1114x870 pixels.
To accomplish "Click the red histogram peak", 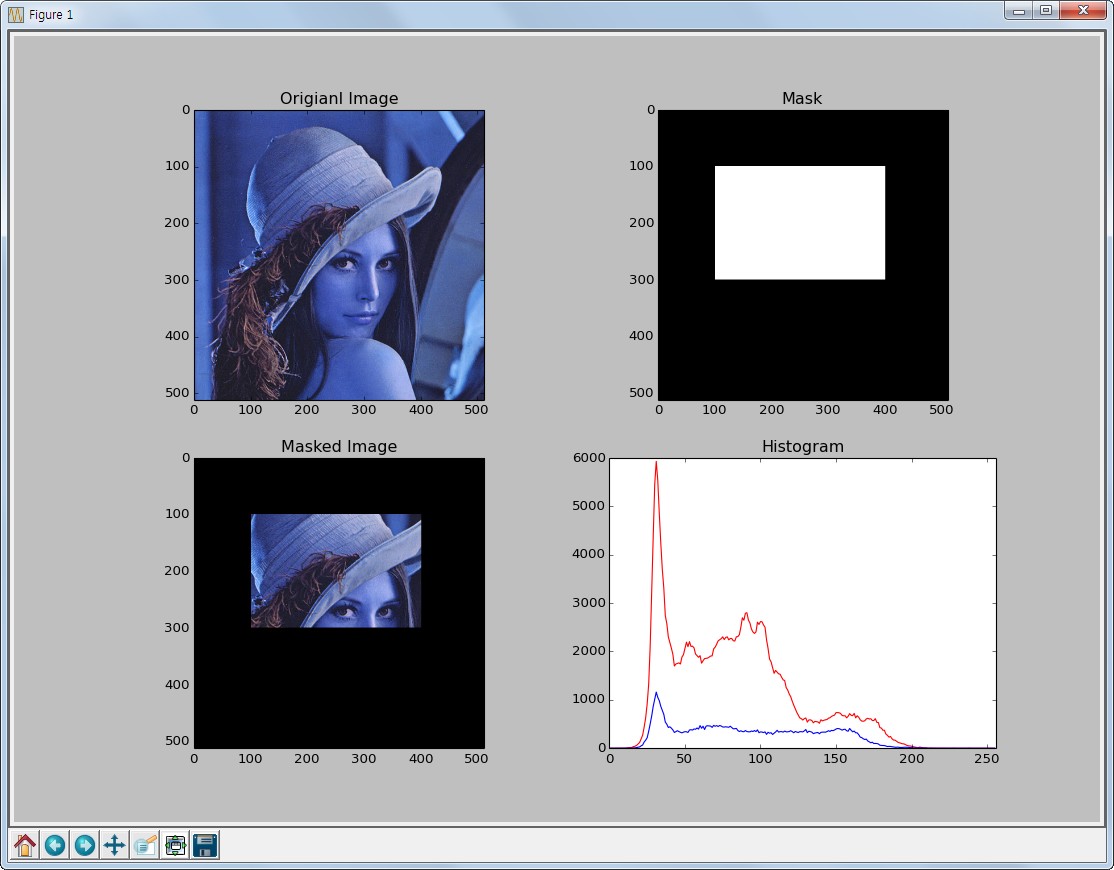I will click(656, 463).
